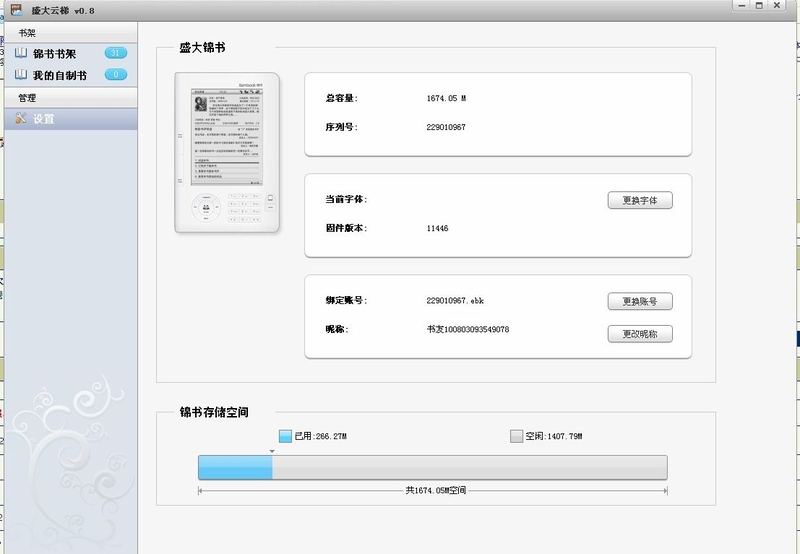Click the blue used portion of storage bar
Image resolution: width=800 pixels, height=554 pixels.
[x=235, y=468]
